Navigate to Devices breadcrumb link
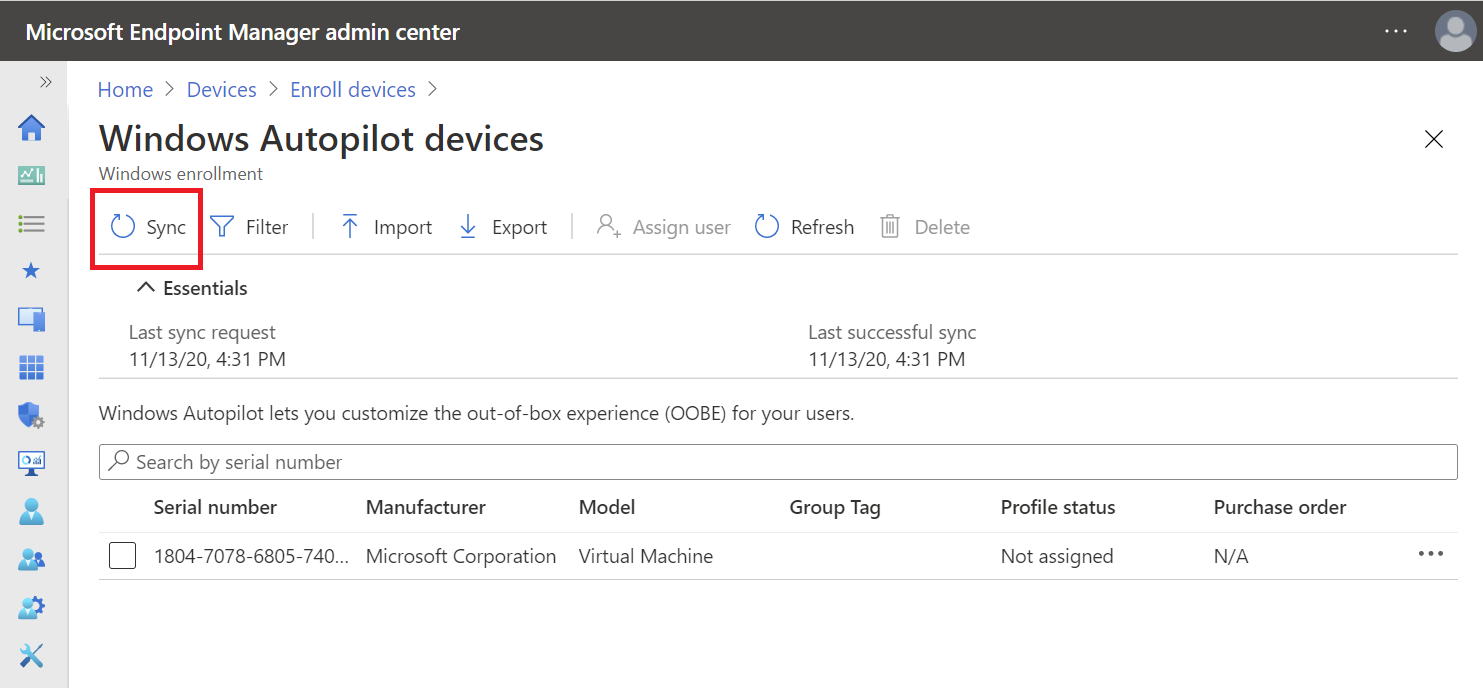The width and height of the screenshot is (1483, 688). coord(221,90)
